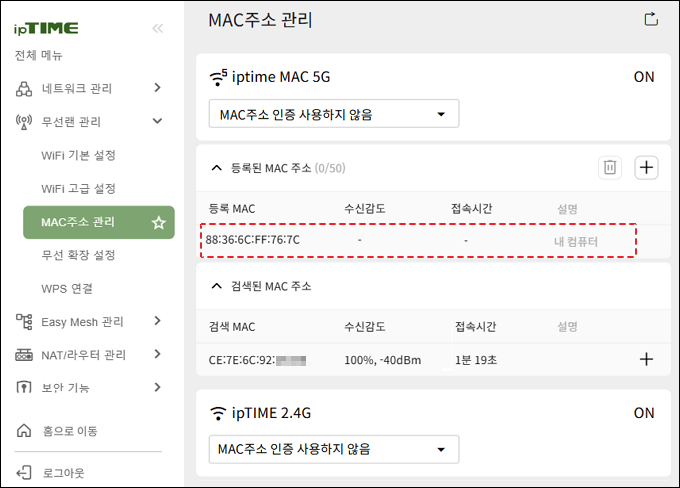Click the plus button to add registered MAC

point(646,167)
